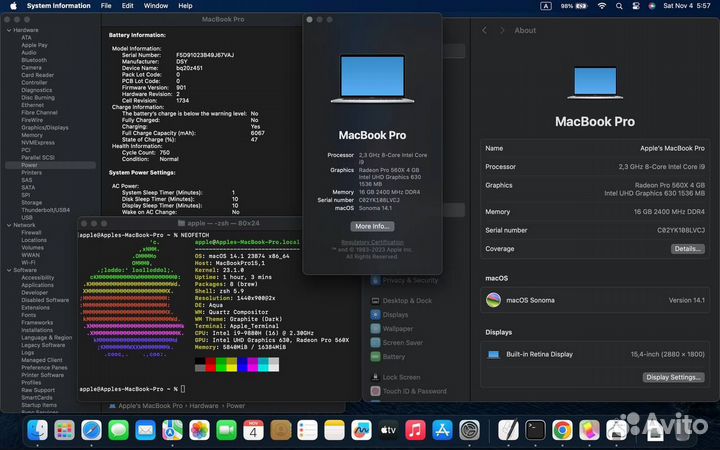The width and height of the screenshot is (720, 450).
Task: Click the Terminal prompt input line
Action: [132, 389]
